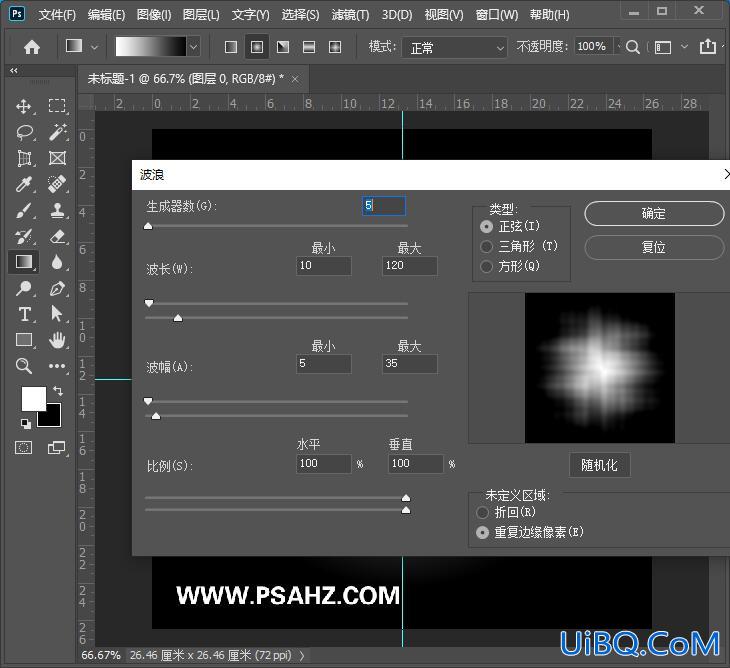Close the 未标题-1 document tab

[x=295, y=80]
